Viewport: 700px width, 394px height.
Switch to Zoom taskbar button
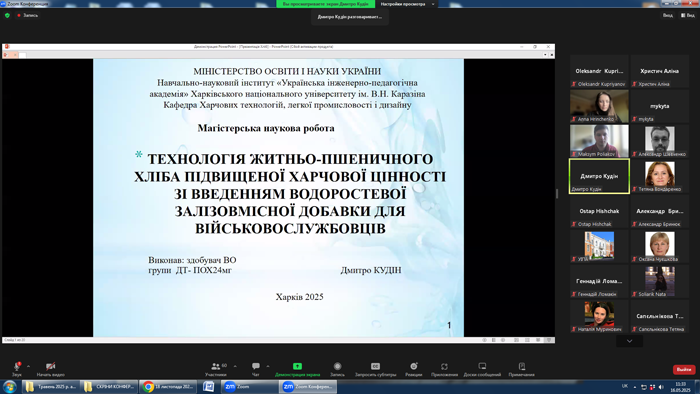click(x=250, y=386)
